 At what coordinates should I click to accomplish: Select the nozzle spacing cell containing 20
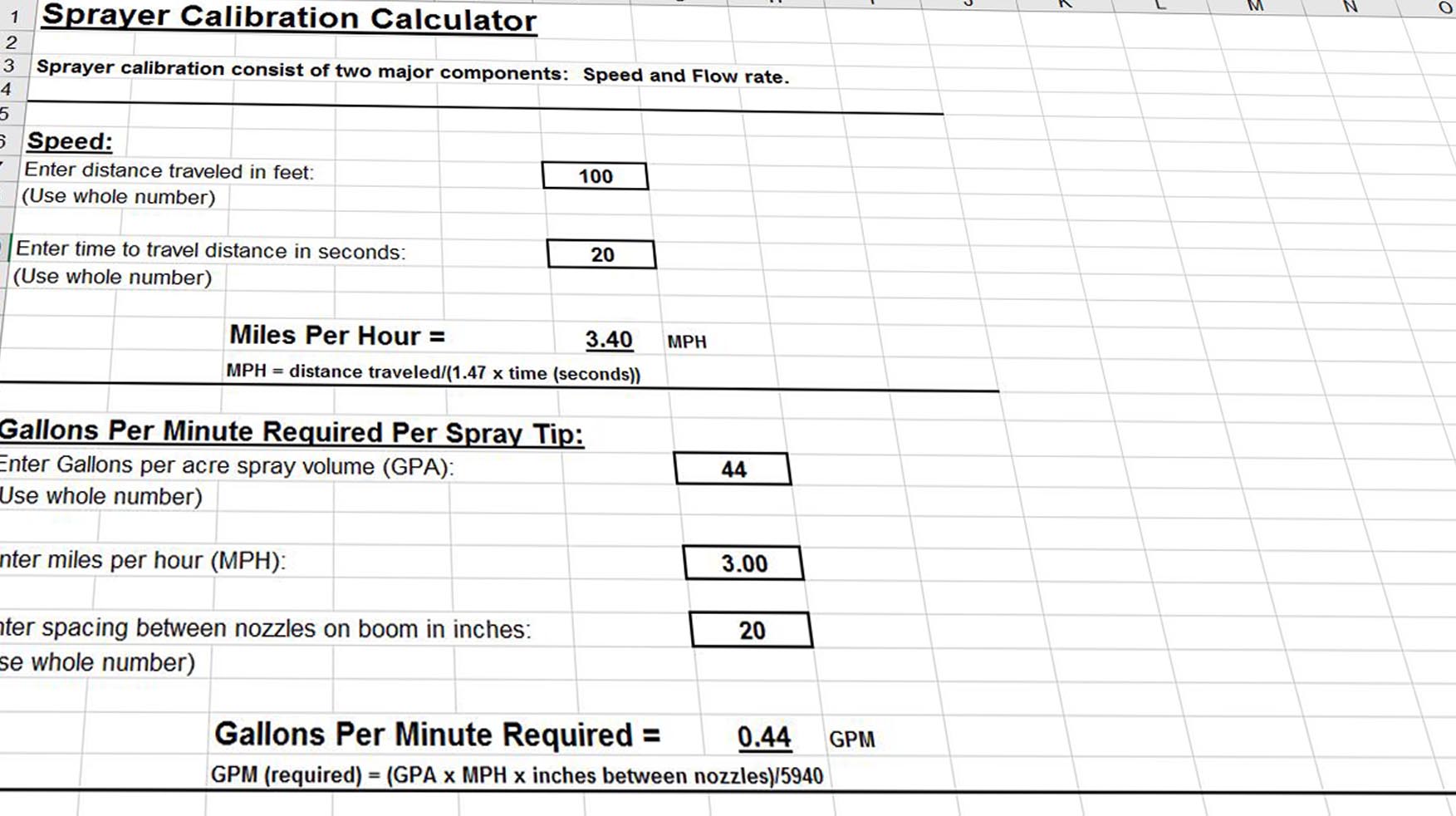tap(751, 630)
